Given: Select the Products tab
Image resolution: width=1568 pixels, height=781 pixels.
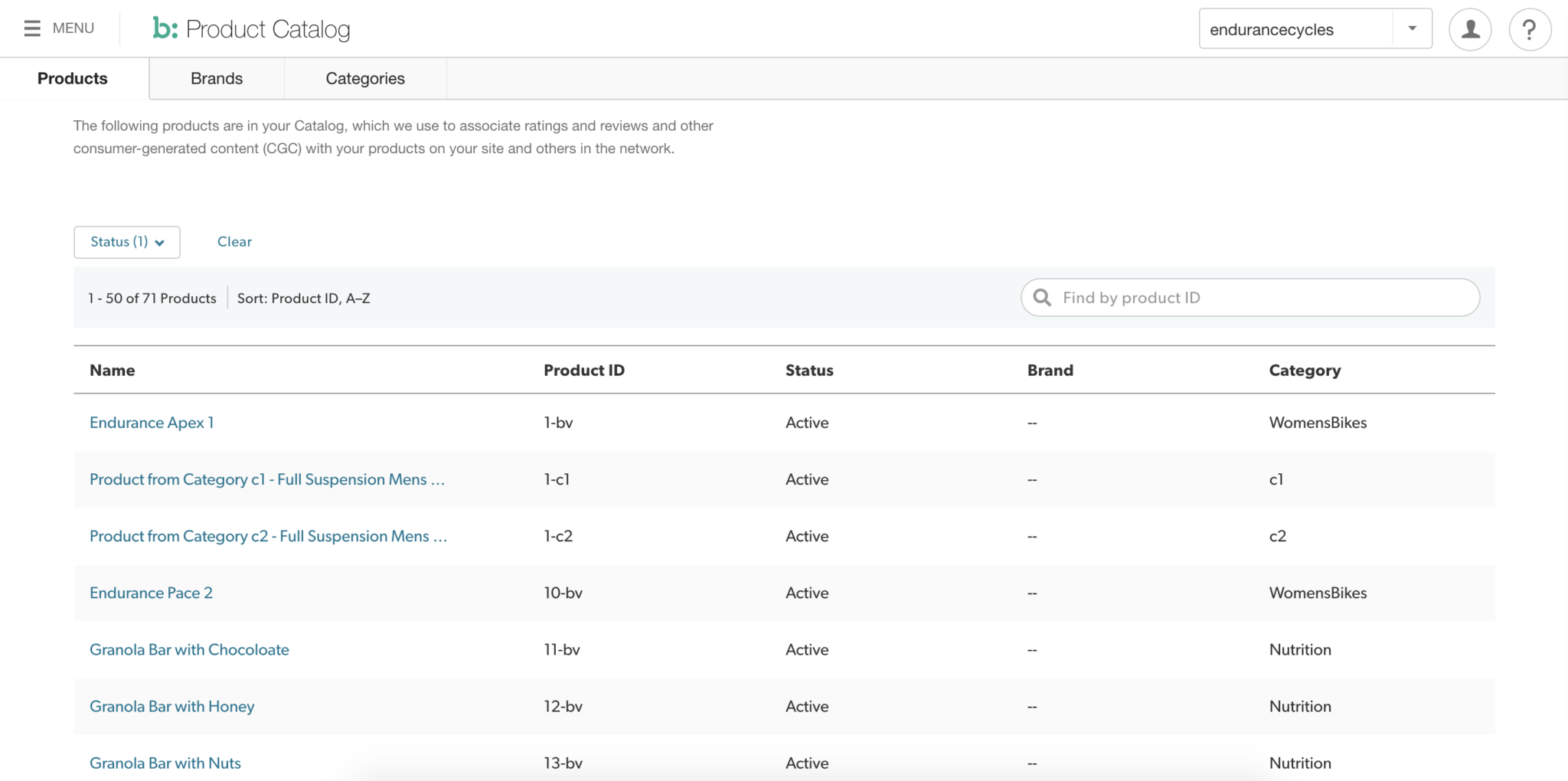Looking at the screenshot, I should point(73,79).
